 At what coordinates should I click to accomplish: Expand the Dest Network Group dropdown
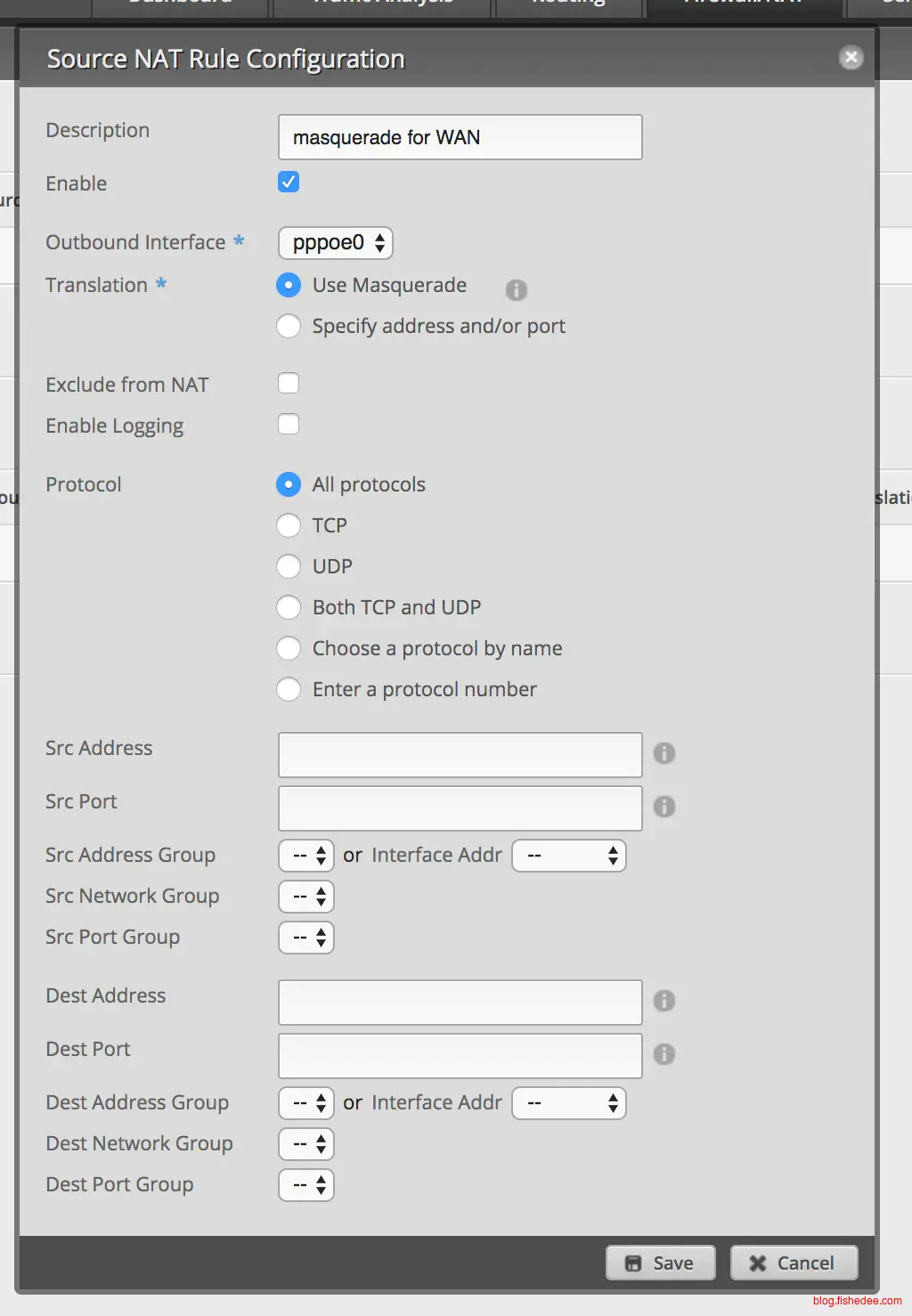click(306, 1144)
